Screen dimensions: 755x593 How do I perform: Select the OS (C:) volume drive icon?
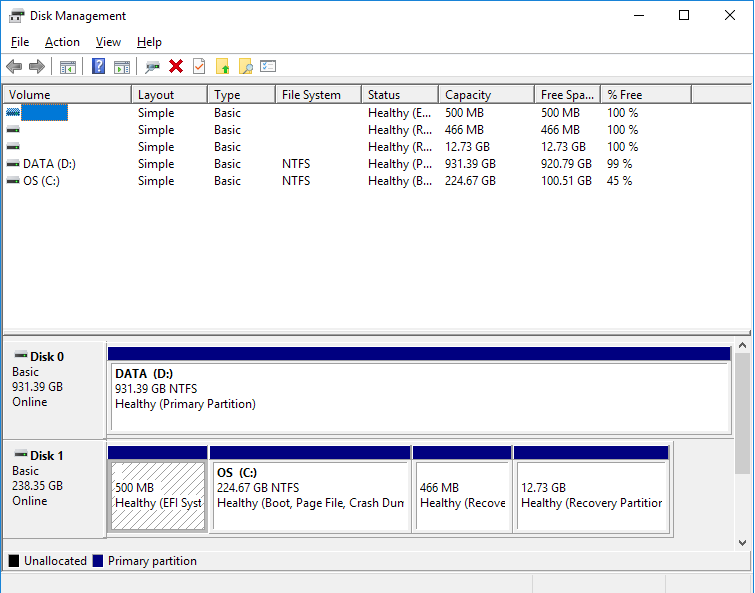pyautogui.click(x=13, y=181)
